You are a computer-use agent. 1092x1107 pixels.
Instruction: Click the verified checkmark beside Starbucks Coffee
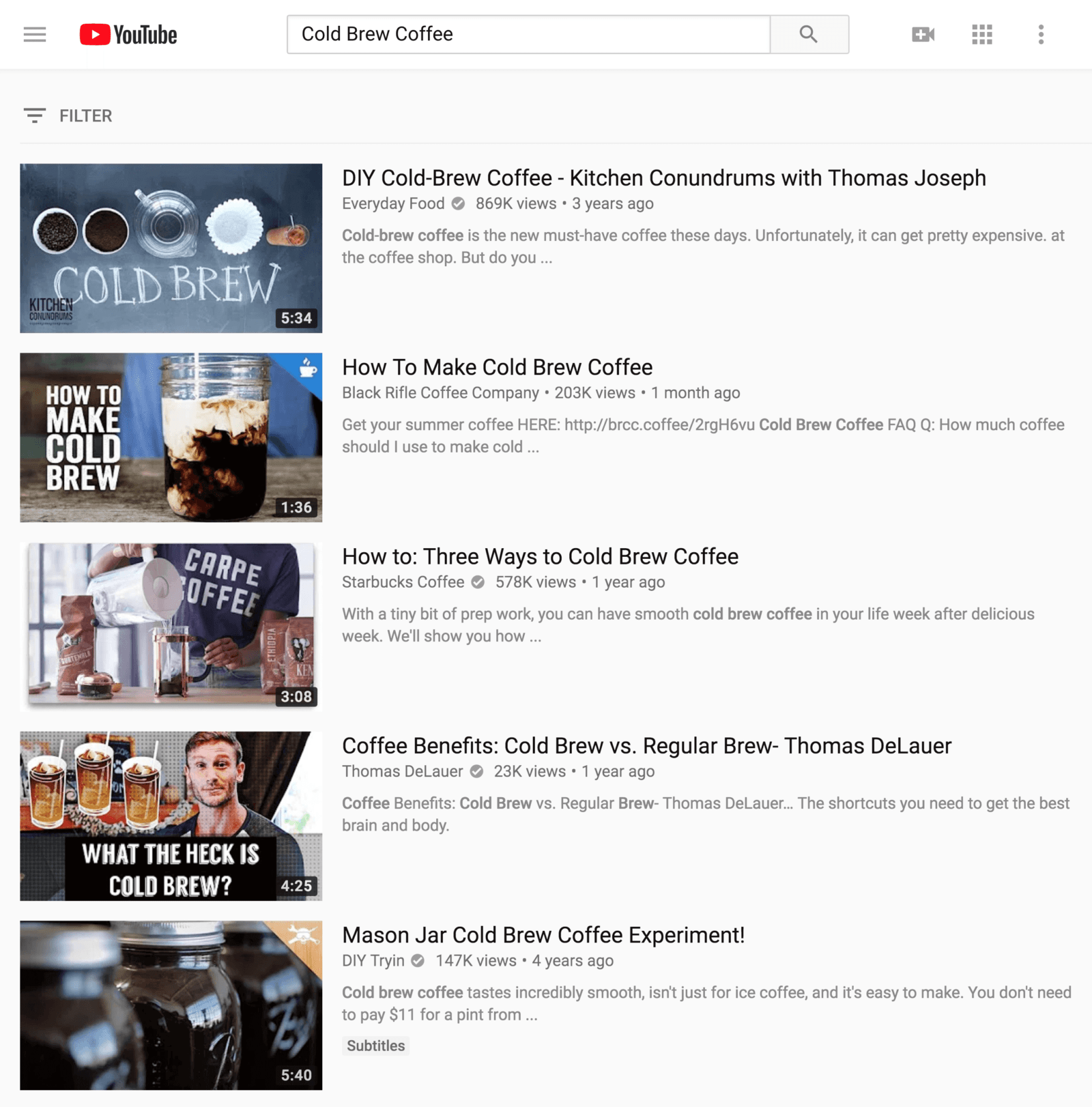478,582
